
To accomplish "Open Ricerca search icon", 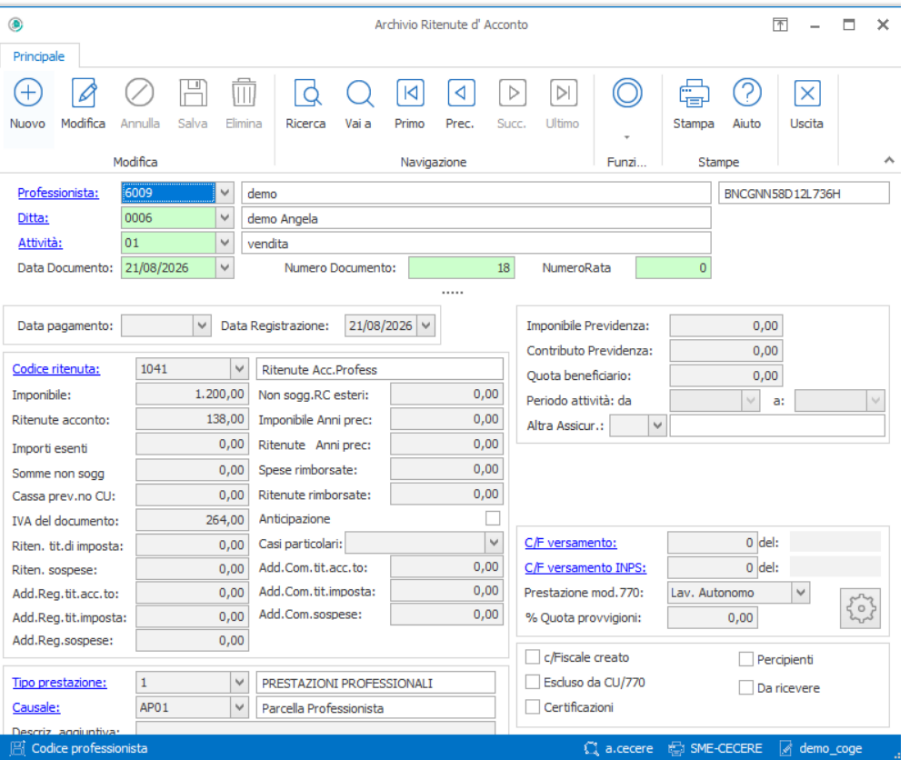I will pos(307,92).
